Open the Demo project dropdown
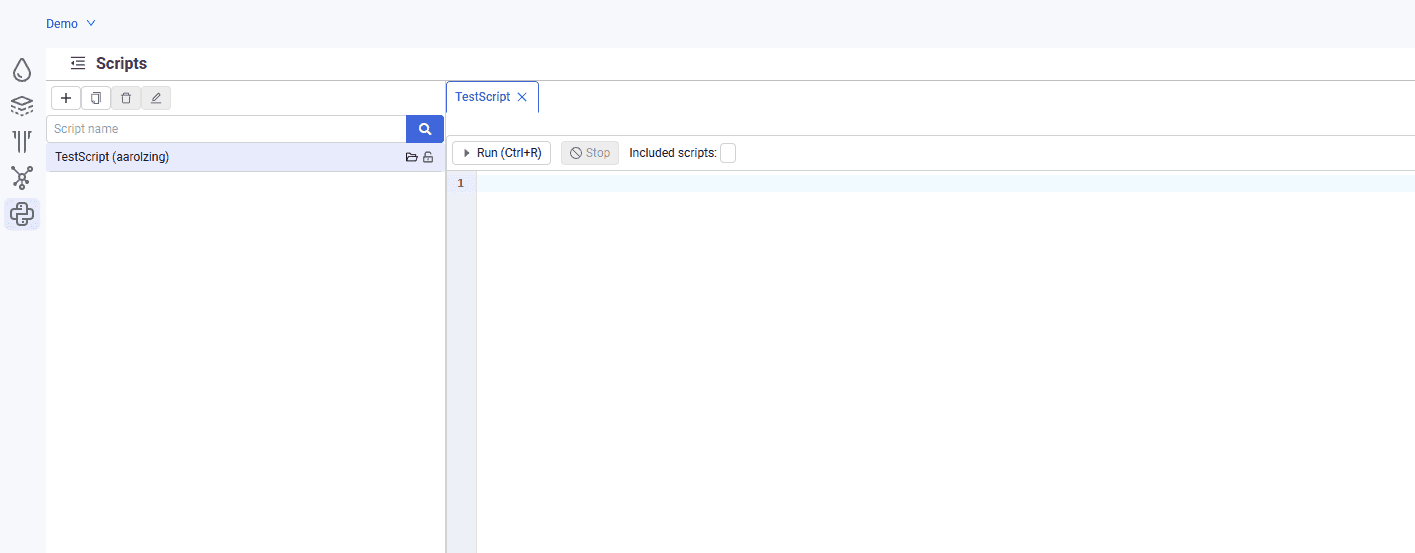This screenshot has width=1415, height=553. click(71, 23)
